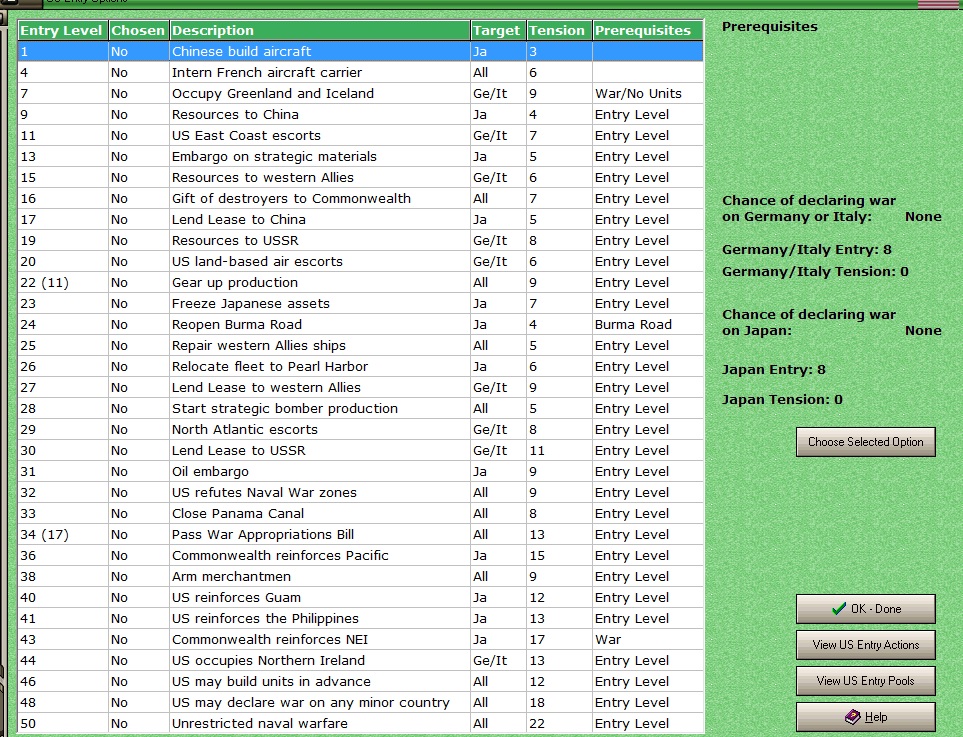Select 'US reinforces Guam' row
The width and height of the screenshot is (963, 737).
361,598
